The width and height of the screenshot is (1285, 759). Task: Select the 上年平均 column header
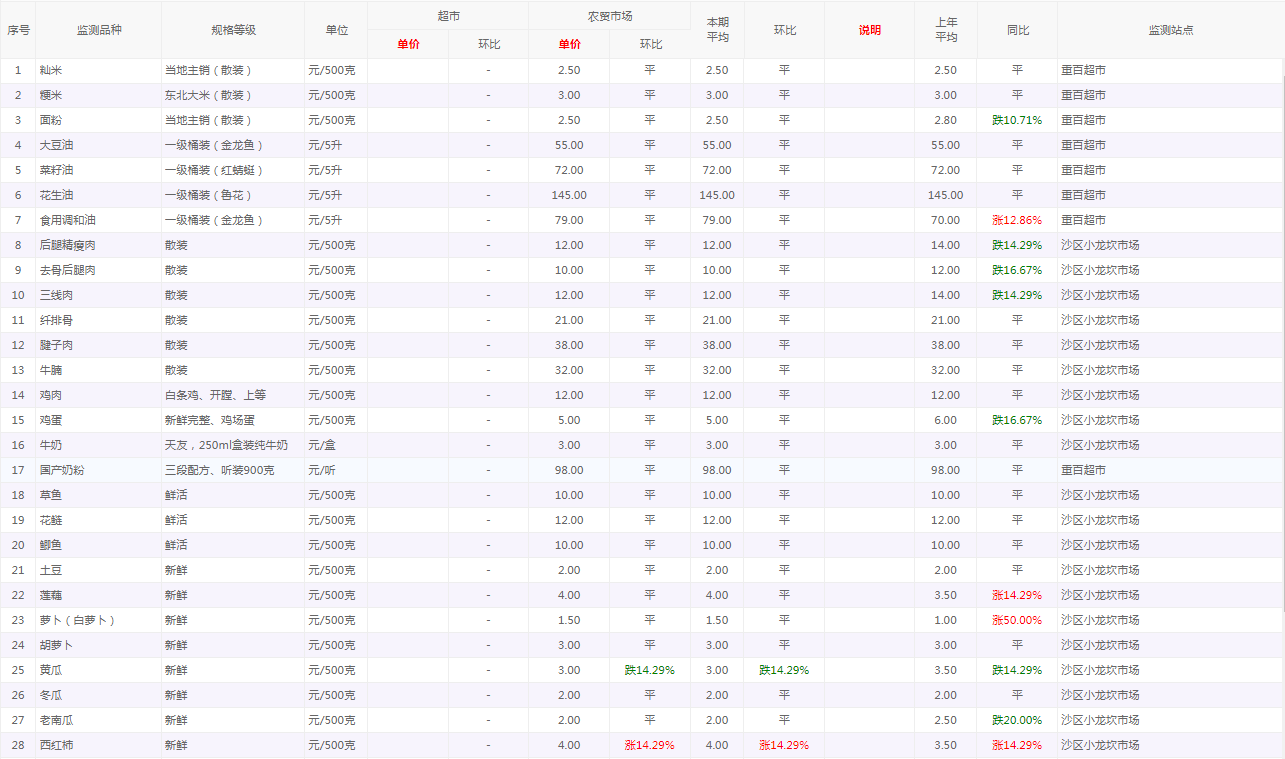point(945,30)
